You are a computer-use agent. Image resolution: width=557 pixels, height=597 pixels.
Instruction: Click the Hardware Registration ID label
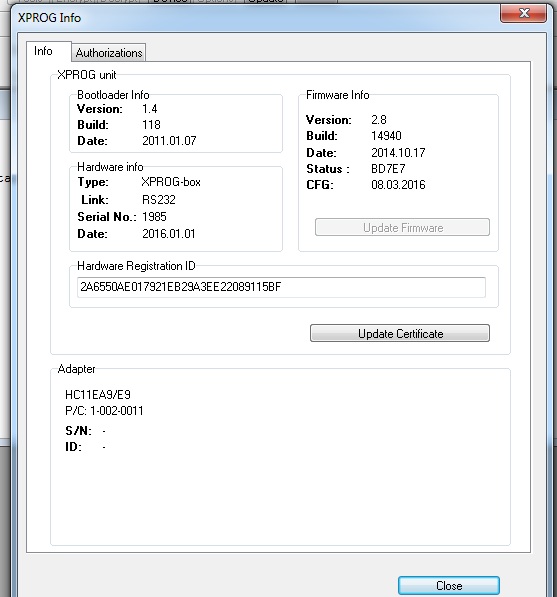pos(136,266)
